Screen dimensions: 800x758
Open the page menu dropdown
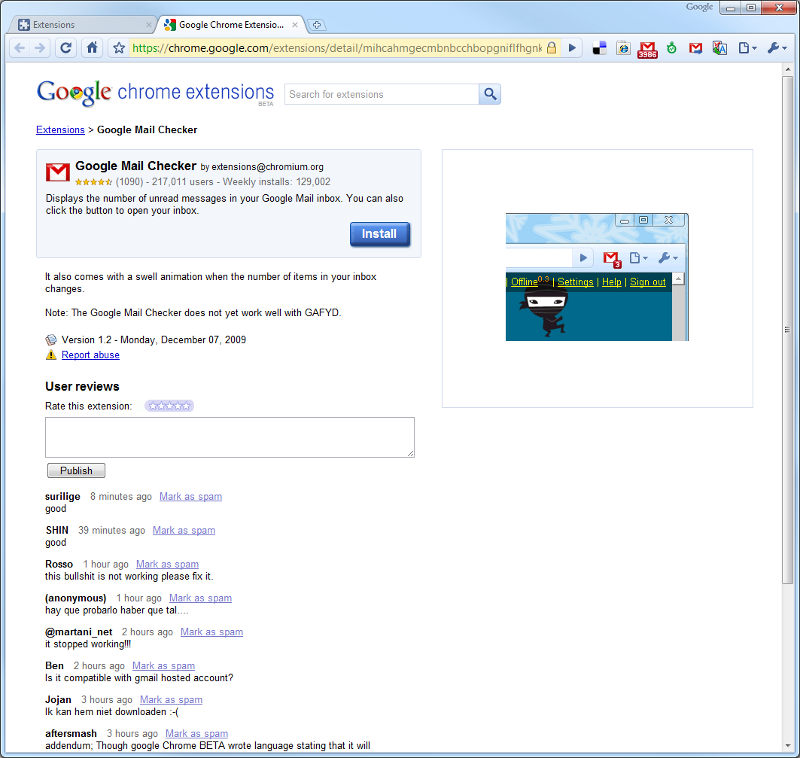(x=747, y=48)
